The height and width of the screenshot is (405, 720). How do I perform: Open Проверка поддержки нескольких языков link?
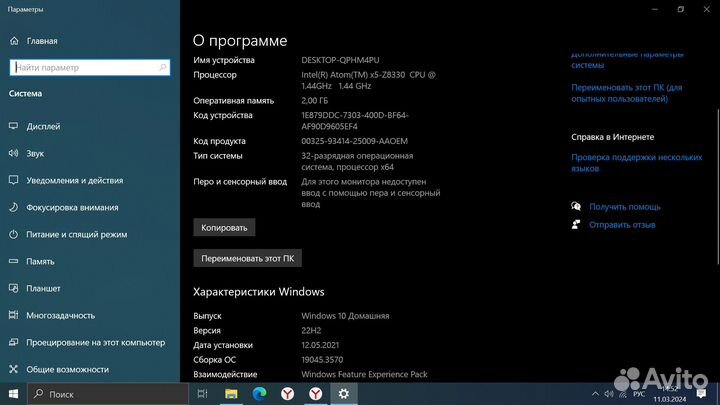coord(636,163)
